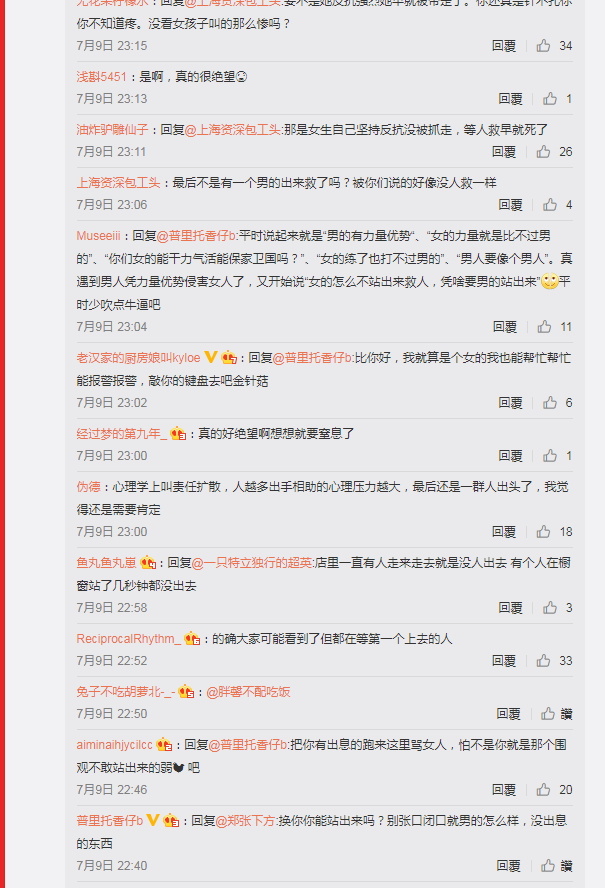Viewport: 605px width, 888px height.
Task: Open the 上海资深包工头 username link
Action: click(x=118, y=183)
